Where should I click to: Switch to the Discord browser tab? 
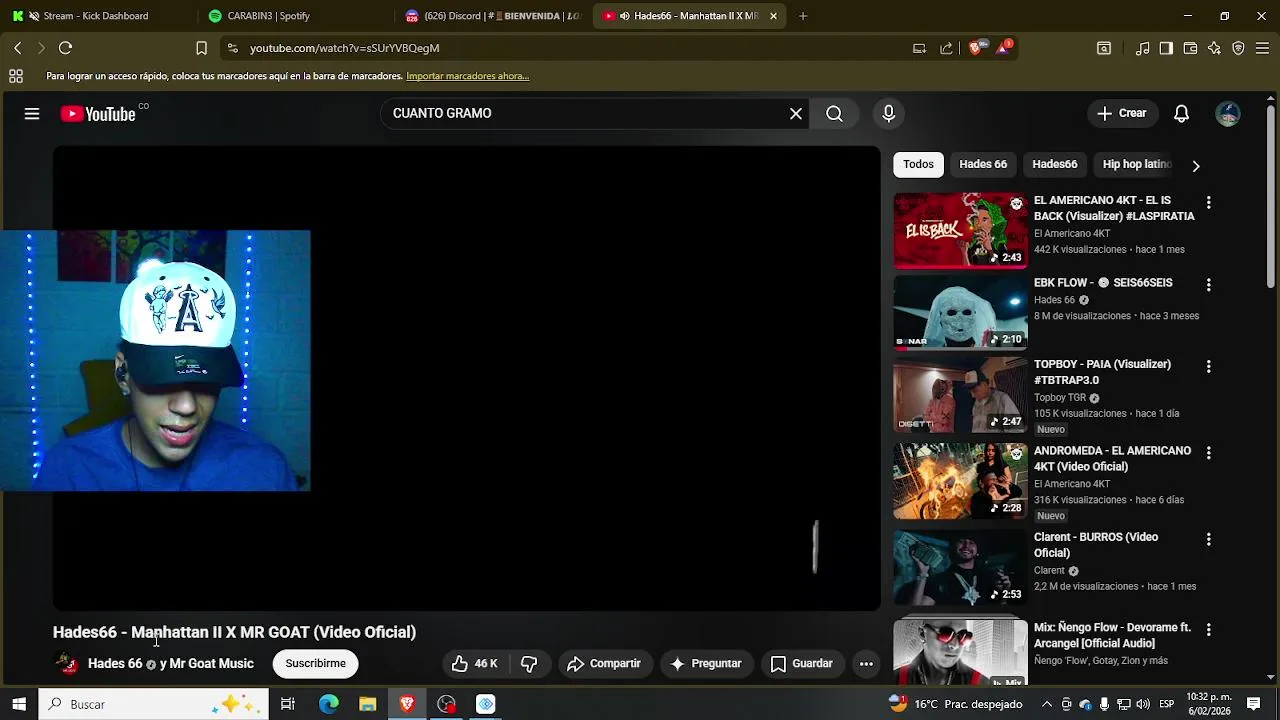(492, 16)
